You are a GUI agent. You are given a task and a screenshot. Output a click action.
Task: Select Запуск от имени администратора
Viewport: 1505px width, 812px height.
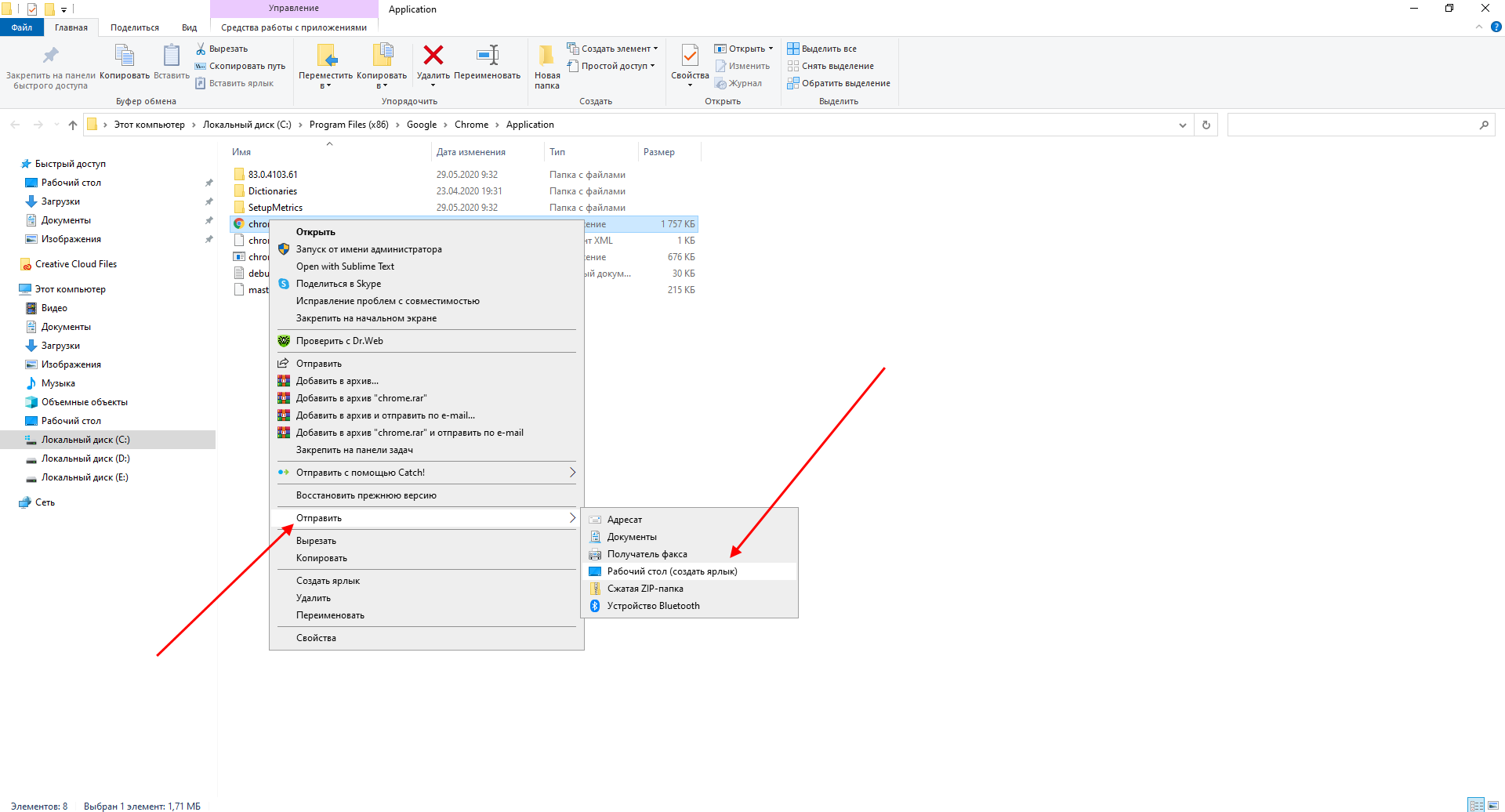tap(426, 249)
